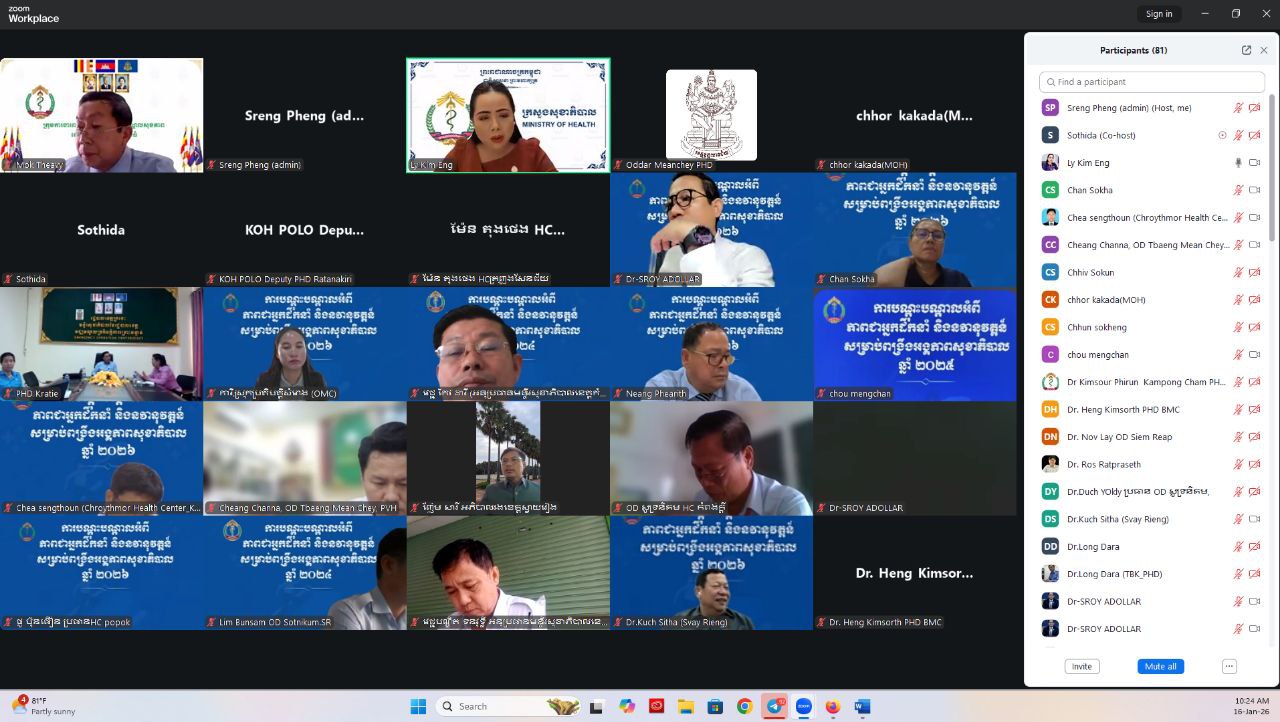Click the Zoom Workplace logo
Screen dimensions: 1280x722
point(33,13)
